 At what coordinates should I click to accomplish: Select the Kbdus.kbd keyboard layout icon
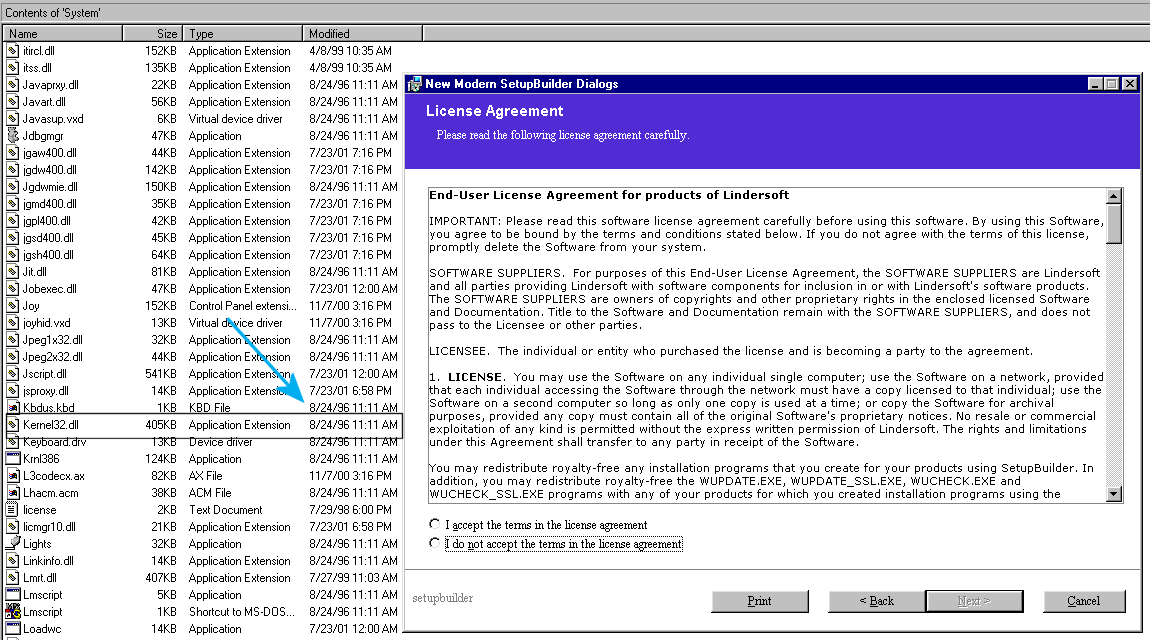point(12,408)
